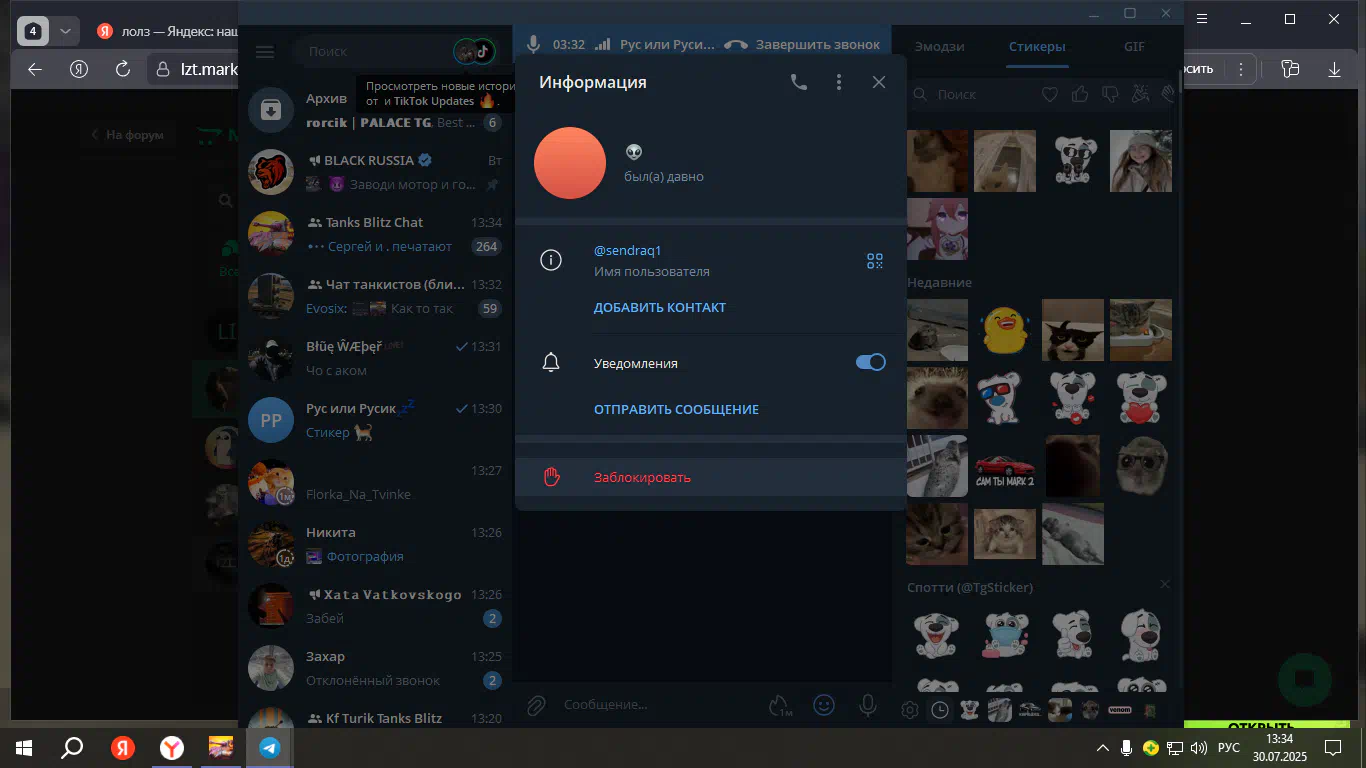This screenshot has width=1366, height=768.
Task: Open Чат танкистов group chat
Action: point(375,296)
